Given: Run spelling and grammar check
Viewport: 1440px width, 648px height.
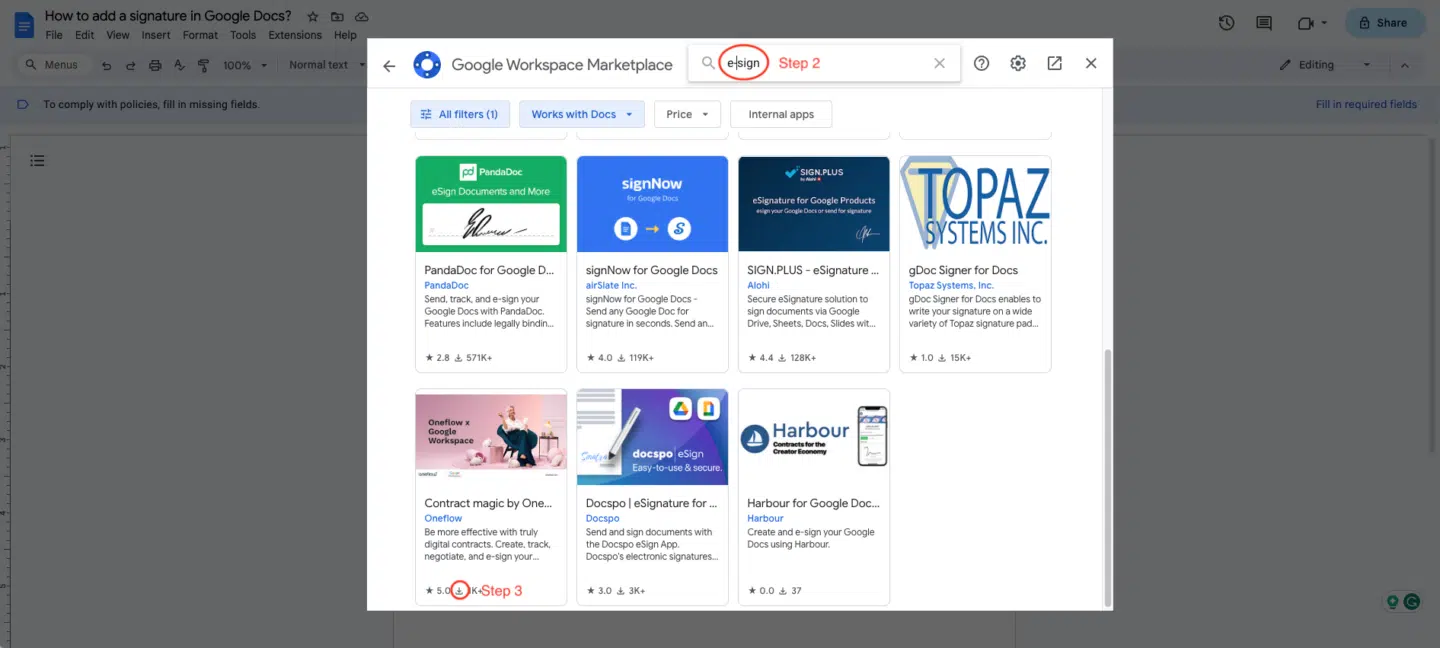Looking at the screenshot, I should [179, 65].
